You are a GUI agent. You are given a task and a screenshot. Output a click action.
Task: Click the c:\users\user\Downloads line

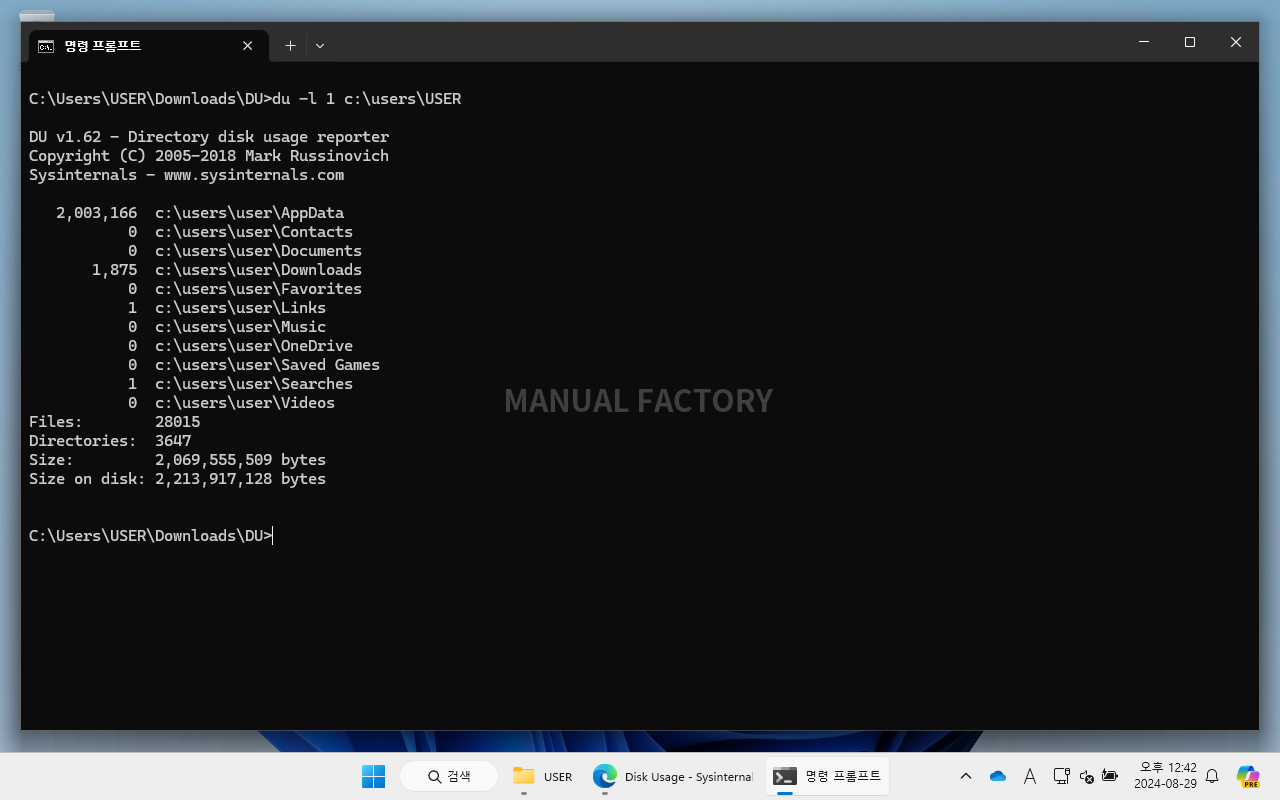click(227, 270)
